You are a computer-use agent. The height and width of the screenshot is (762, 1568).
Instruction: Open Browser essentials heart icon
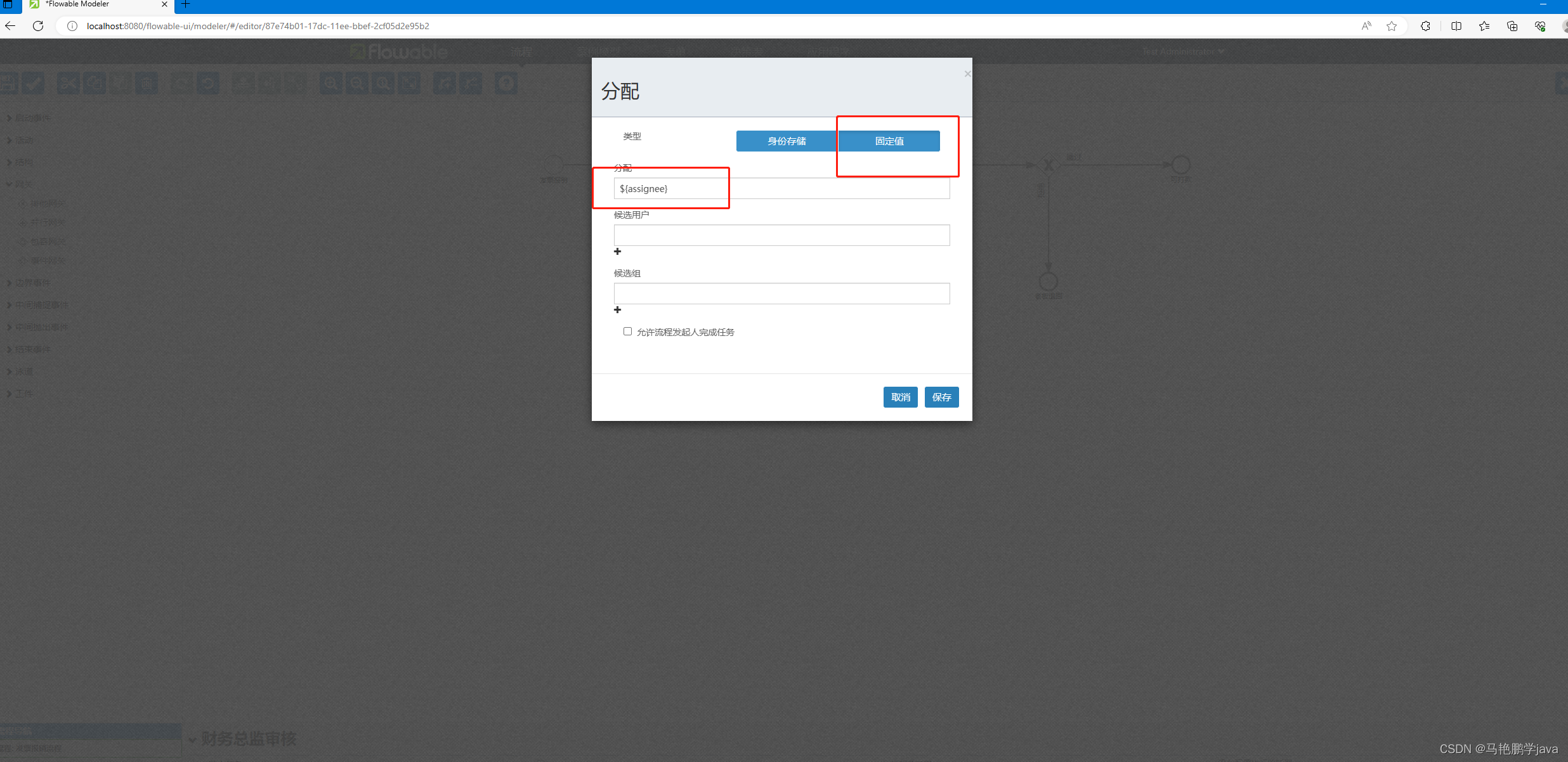pyautogui.click(x=1540, y=26)
